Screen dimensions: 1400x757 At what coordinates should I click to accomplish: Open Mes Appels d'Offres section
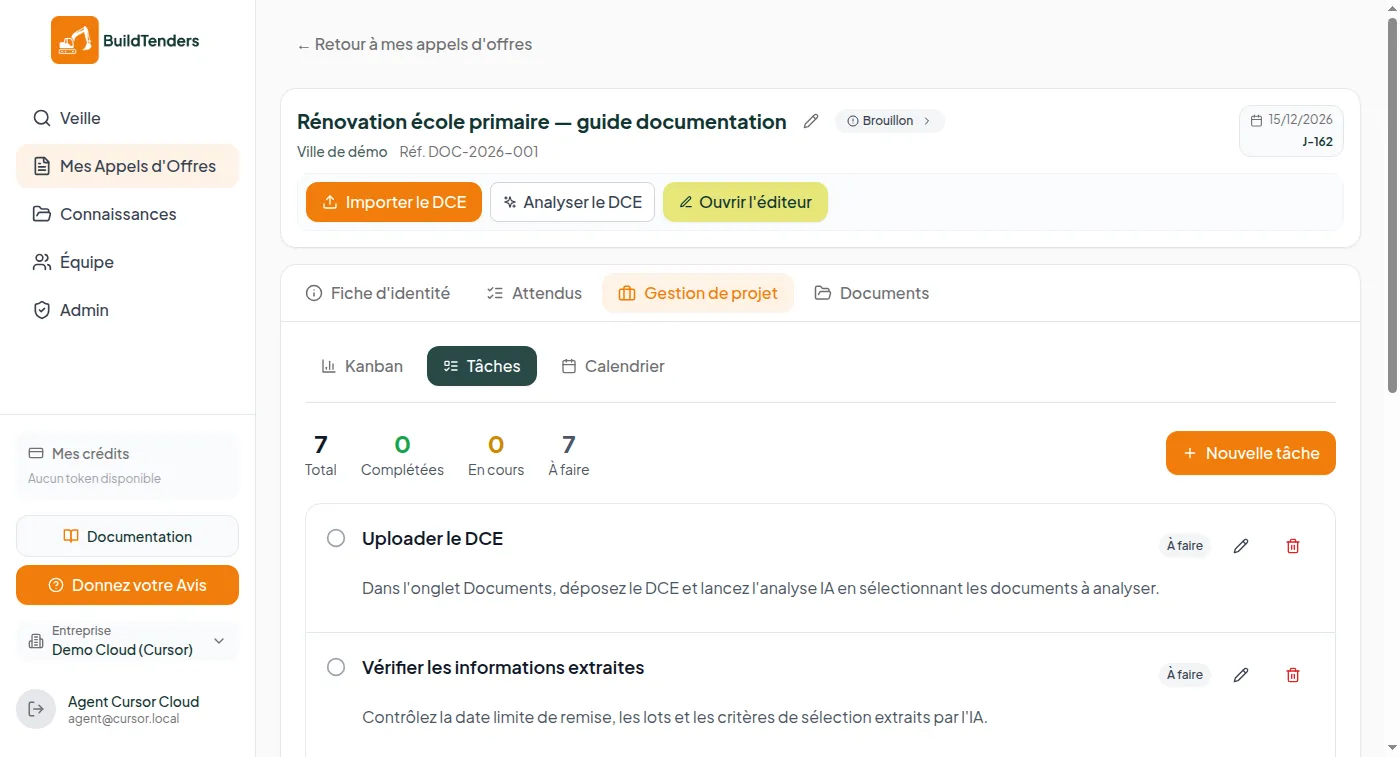(127, 166)
